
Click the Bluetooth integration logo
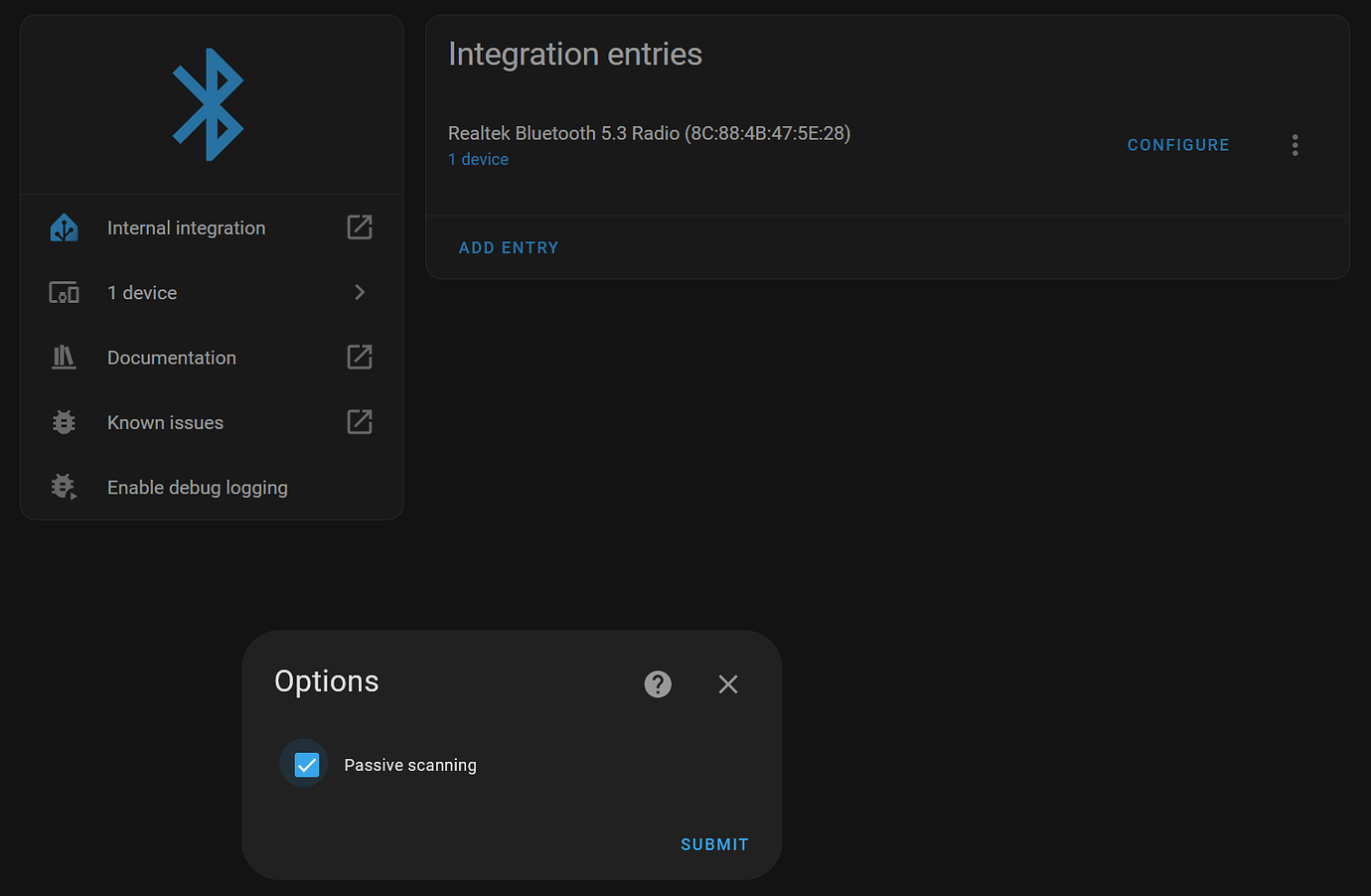click(x=210, y=102)
